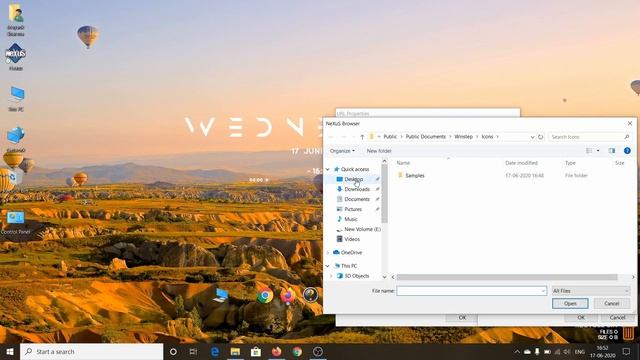
Task: Expand the 3D Objects tree node
Action: click(x=331, y=276)
